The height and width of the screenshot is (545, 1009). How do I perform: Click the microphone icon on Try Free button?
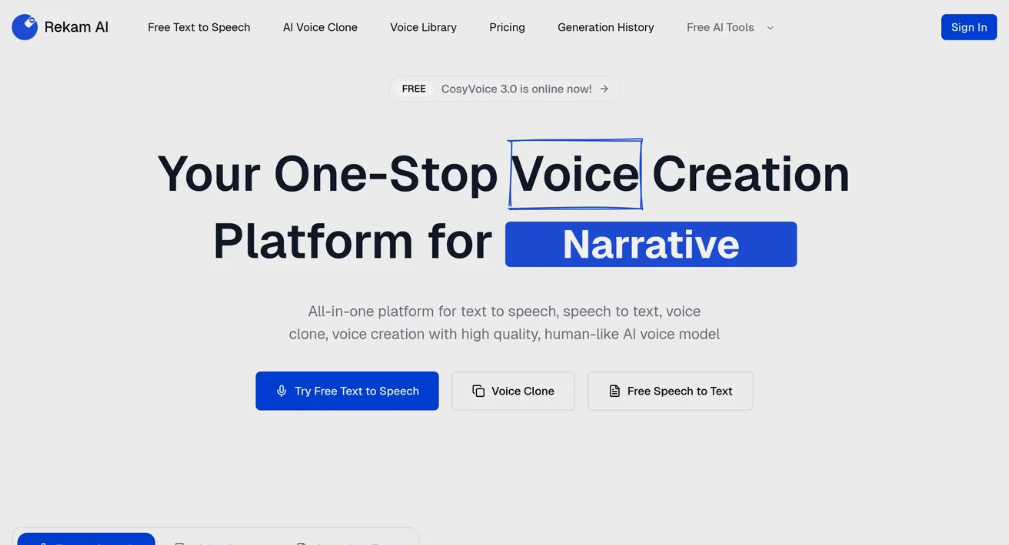coord(282,391)
